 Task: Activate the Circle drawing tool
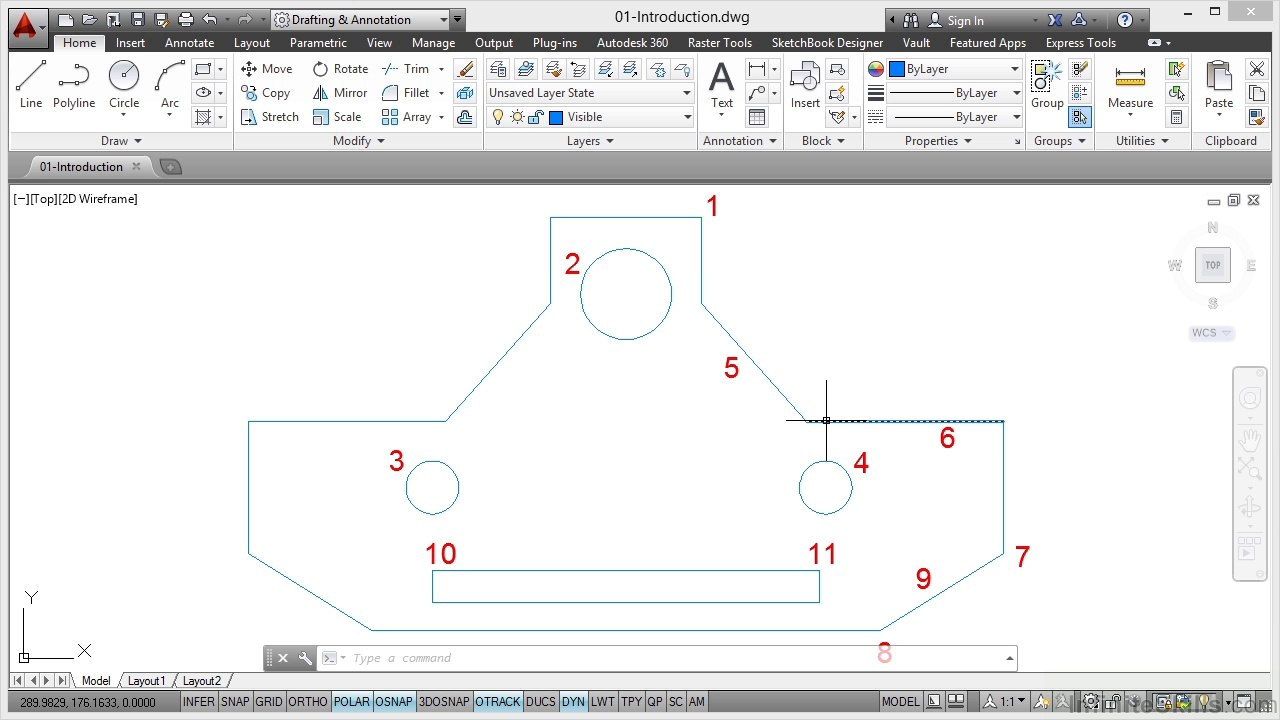[124, 85]
